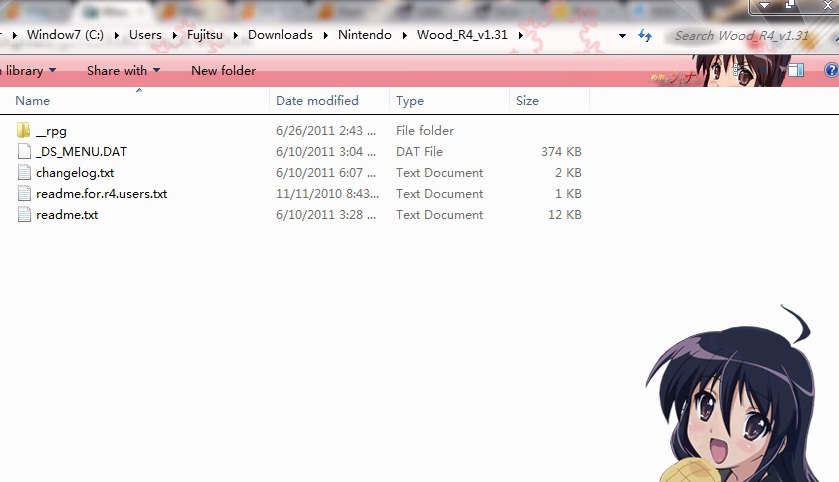This screenshot has width=839, height=482.
Task: Go to Window7 (C:) in breadcrumb
Action: coord(65,35)
